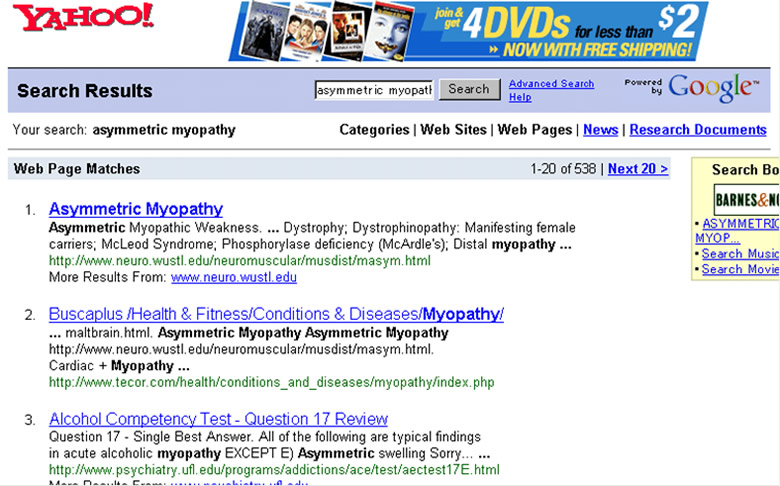Screen dimensions: 780x486
Task: Open the ASYMMETRIC MYOP... book link
Action: (737, 231)
